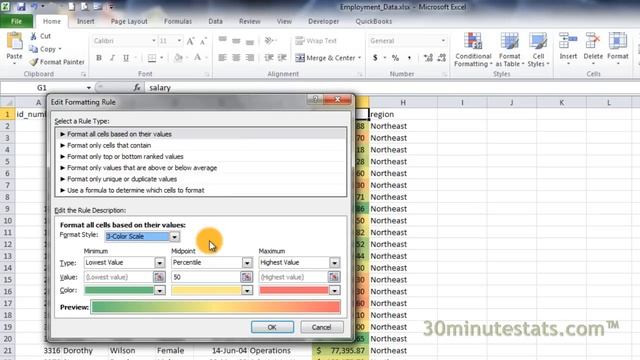Screen dimensions: 640x360
Task: Pick Minimum range selector icon
Action: tap(159, 277)
